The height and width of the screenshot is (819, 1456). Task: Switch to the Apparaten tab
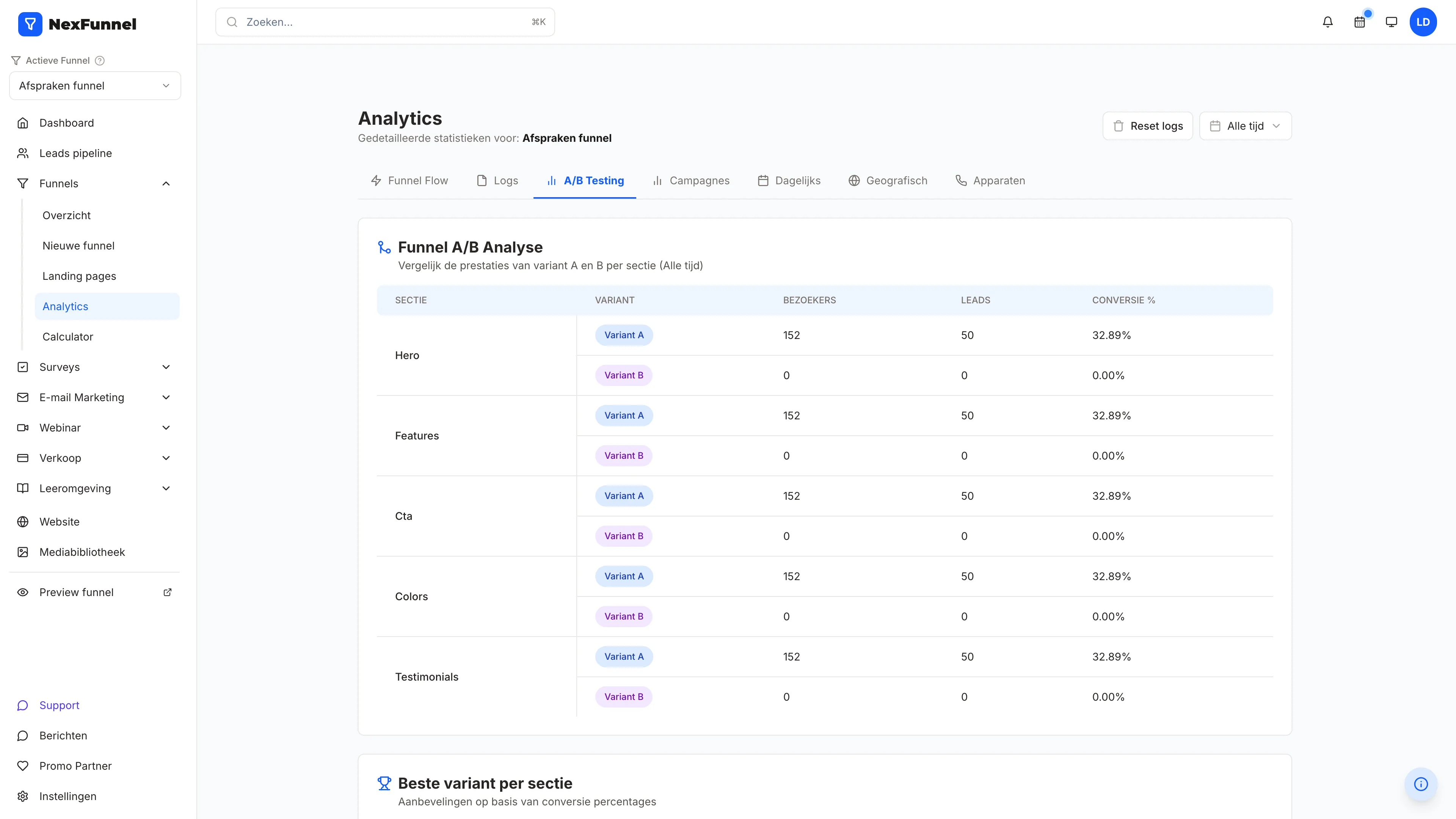click(990, 181)
